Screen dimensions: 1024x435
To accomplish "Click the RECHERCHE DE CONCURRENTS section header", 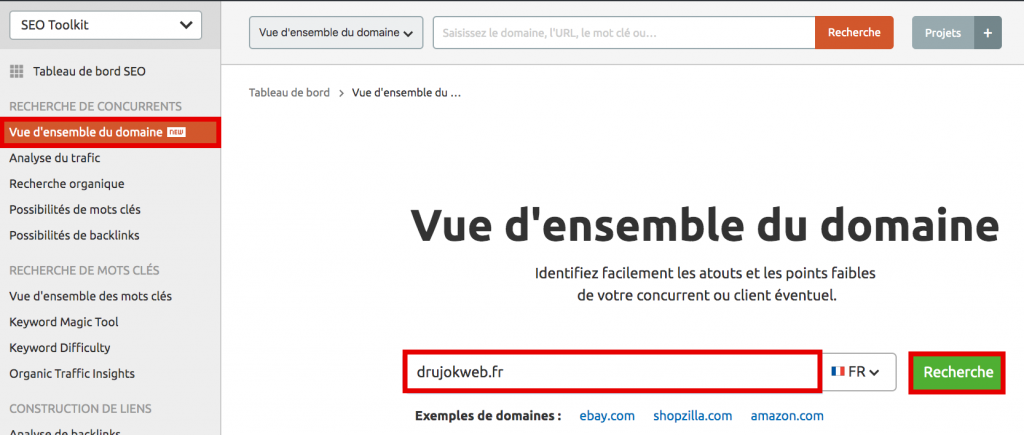I will (95, 106).
